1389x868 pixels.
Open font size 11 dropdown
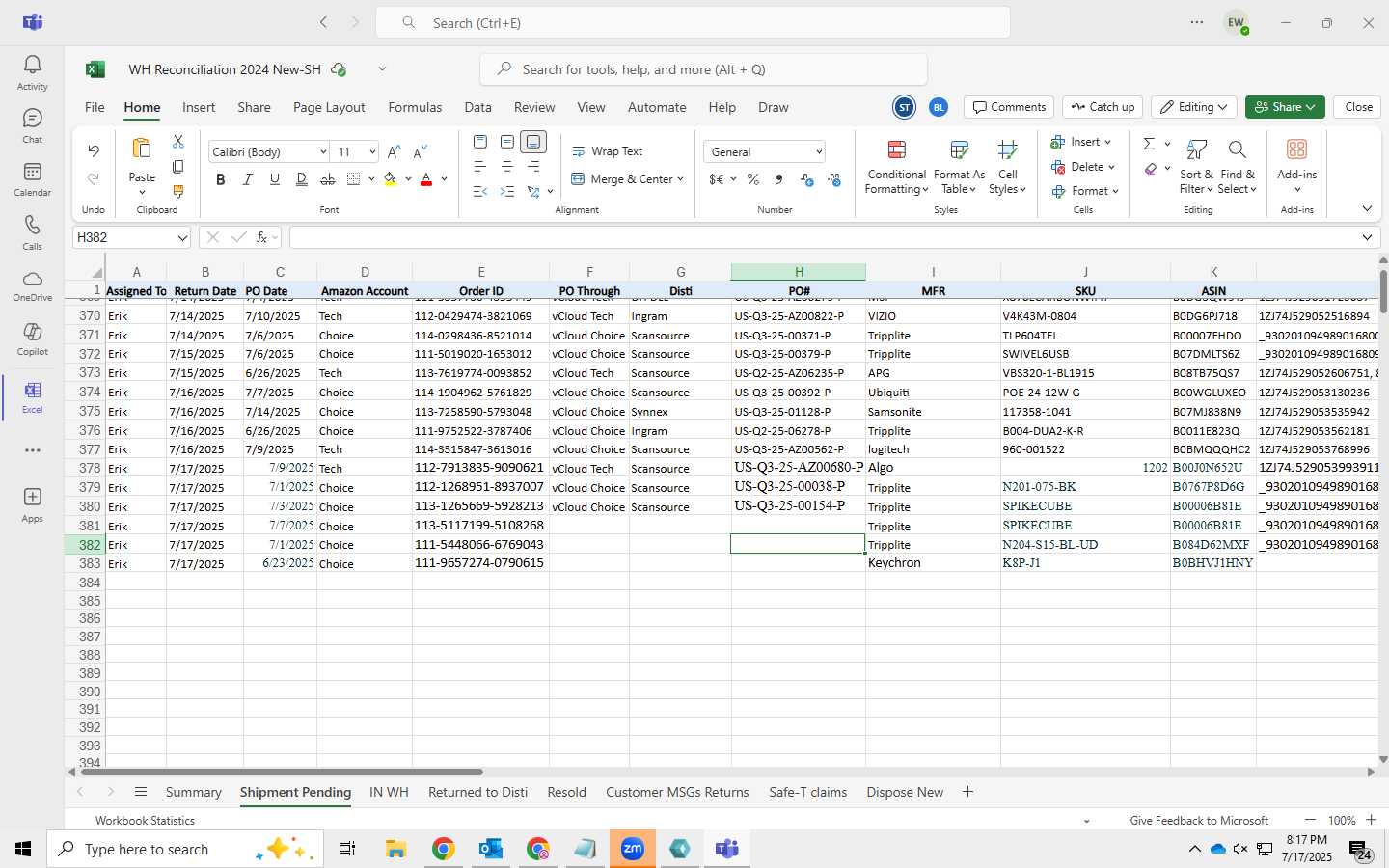372,152
